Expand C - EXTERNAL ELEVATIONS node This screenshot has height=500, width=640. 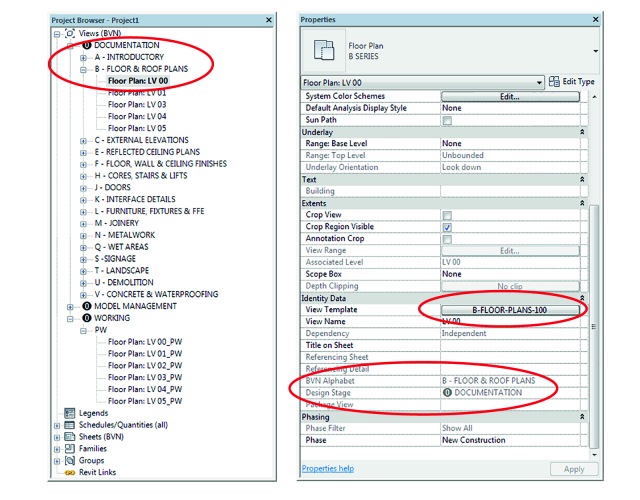(83, 141)
